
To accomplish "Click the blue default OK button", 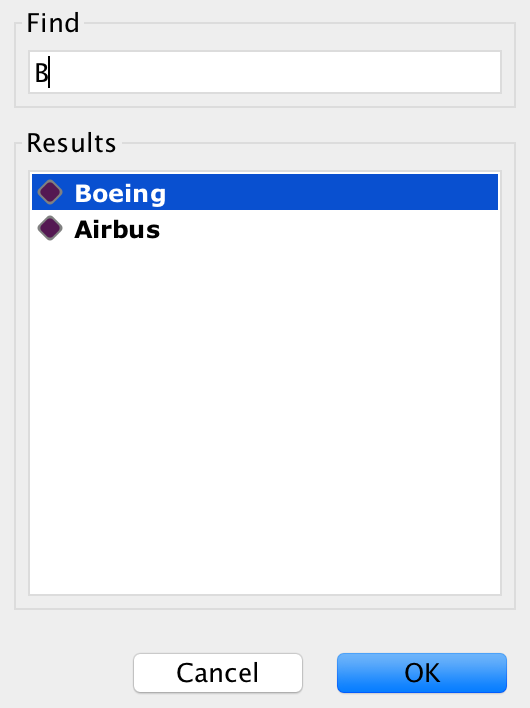I will point(422,673).
